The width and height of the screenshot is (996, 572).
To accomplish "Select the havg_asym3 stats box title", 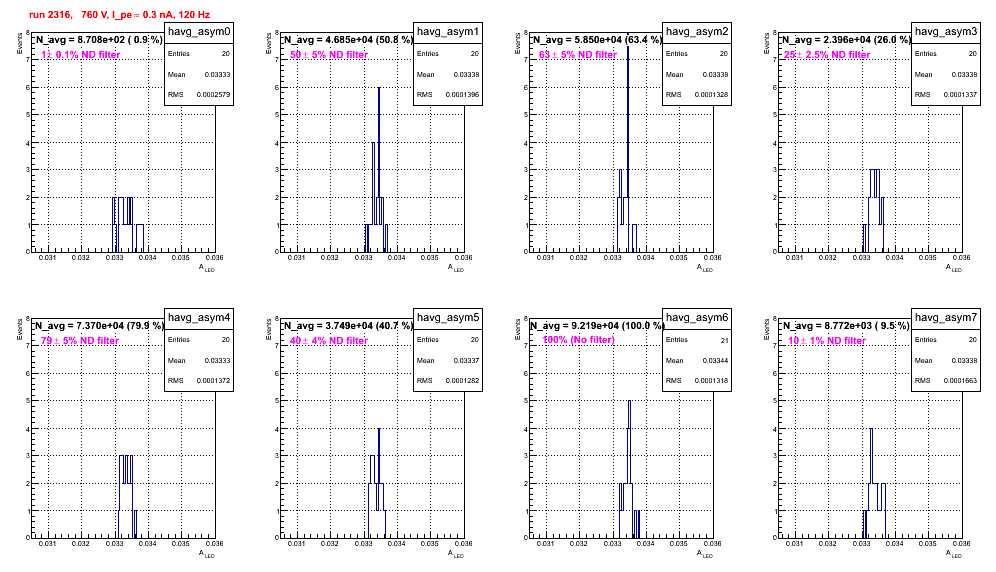I will click(x=946, y=32).
